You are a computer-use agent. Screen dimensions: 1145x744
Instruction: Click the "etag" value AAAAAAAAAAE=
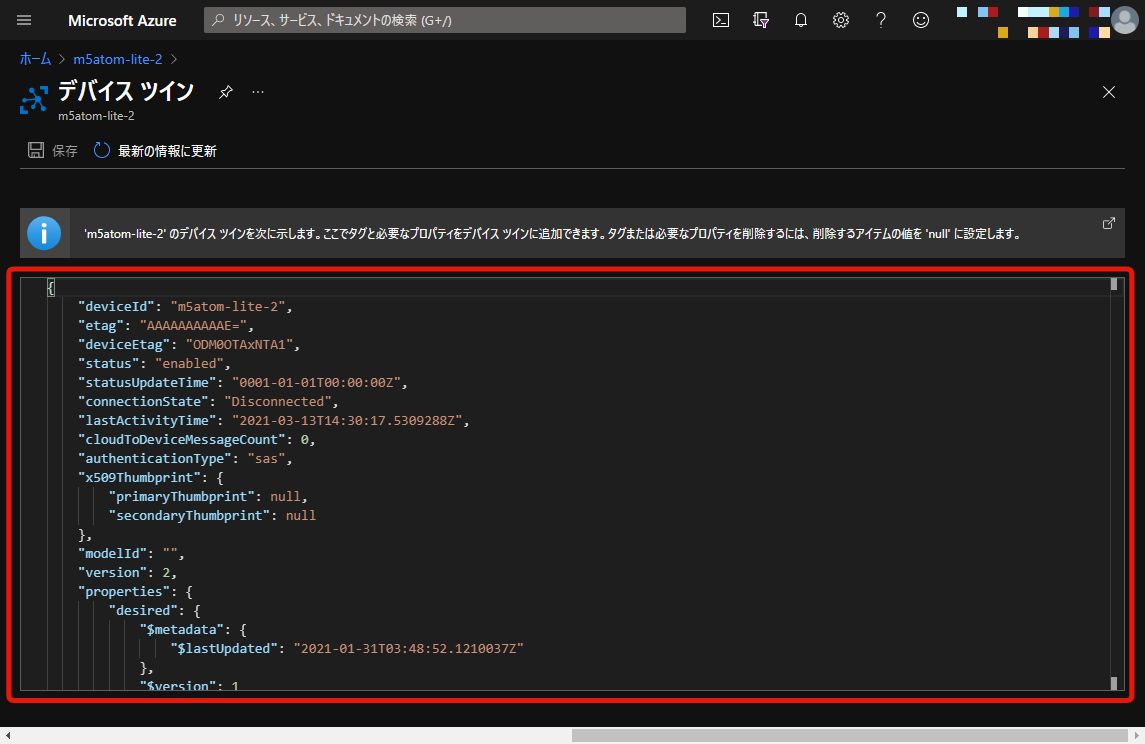tap(193, 326)
